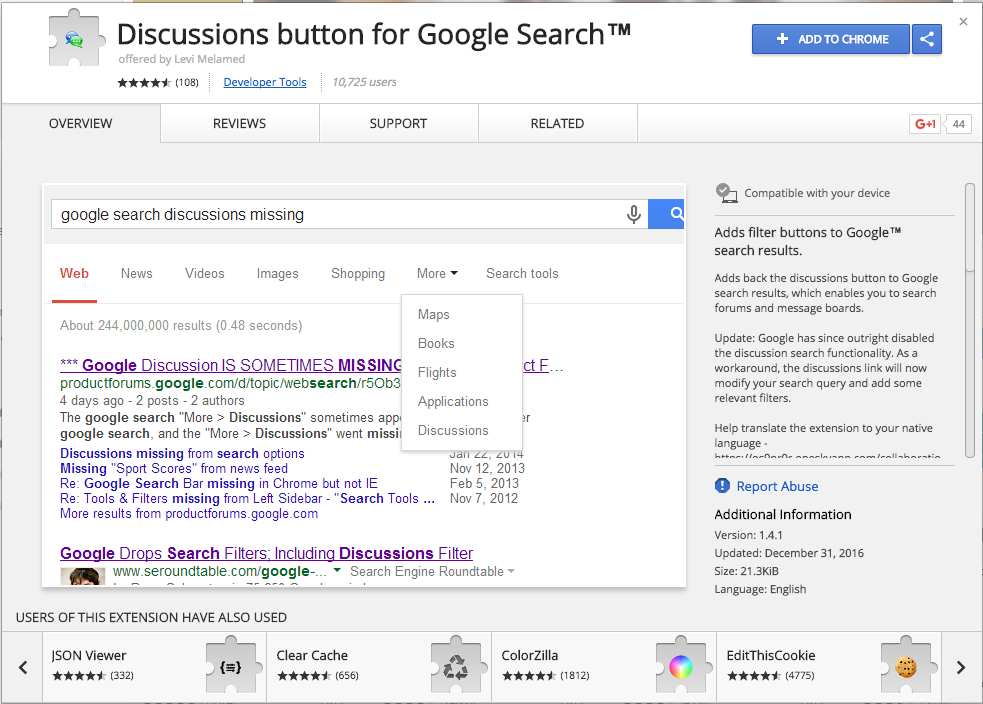Open the Developer Tools category link
Screen dimensions: 983x704
tap(265, 82)
